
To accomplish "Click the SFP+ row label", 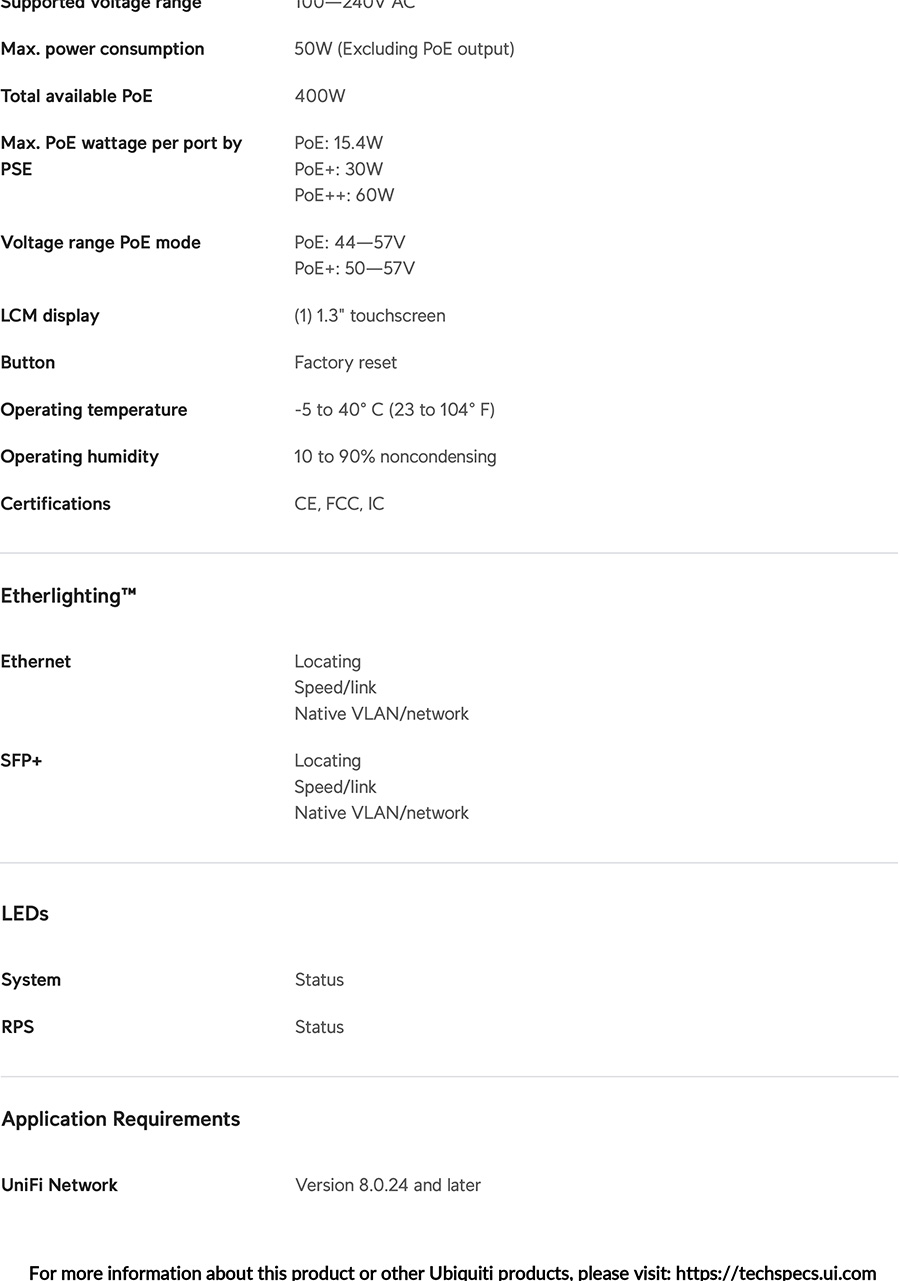I will click(22, 761).
